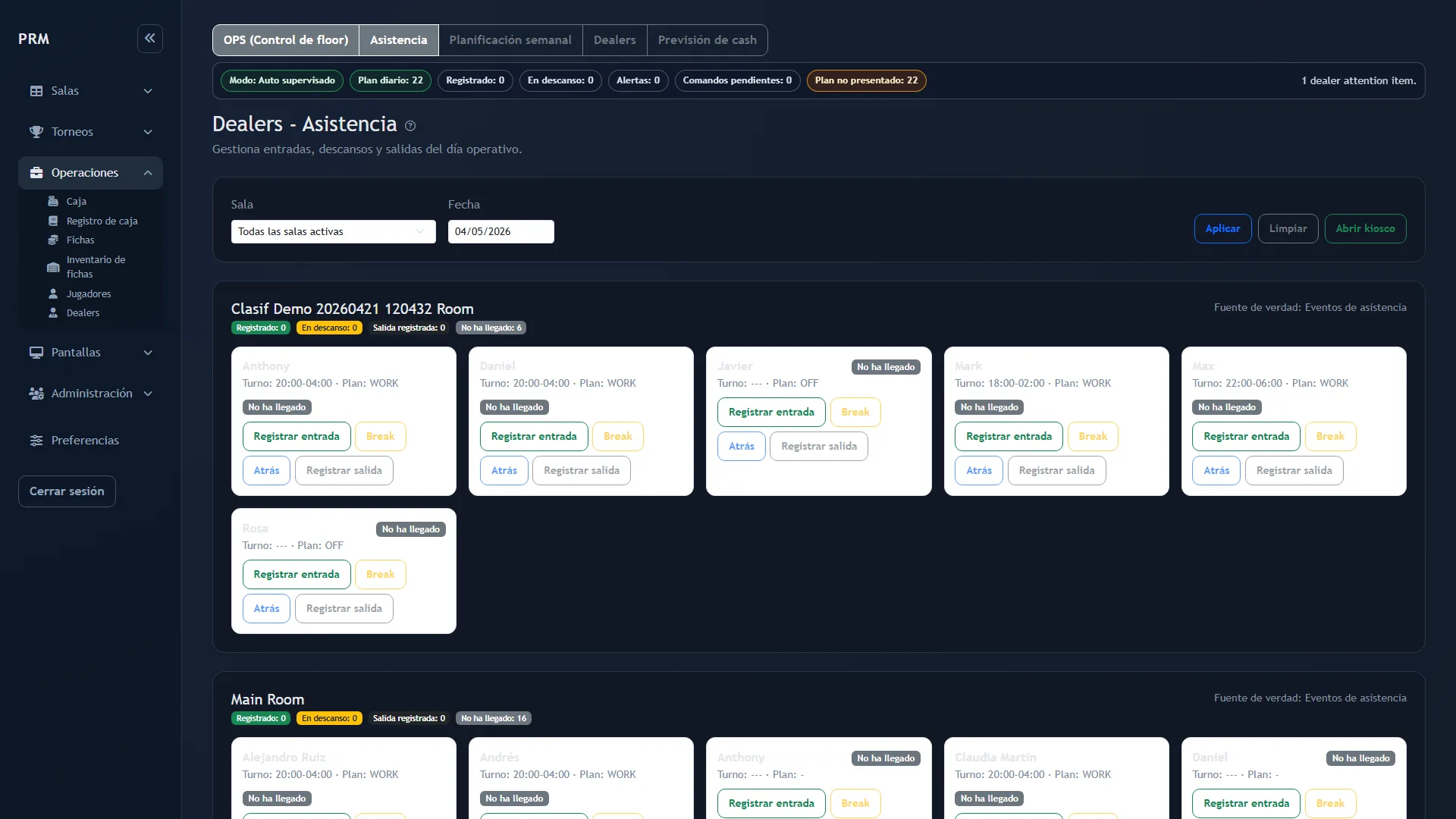Collapse the sidebar with double-chevron icon
Image resolution: width=1456 pixels, height=819 pixels.
[x=149, y=39]
